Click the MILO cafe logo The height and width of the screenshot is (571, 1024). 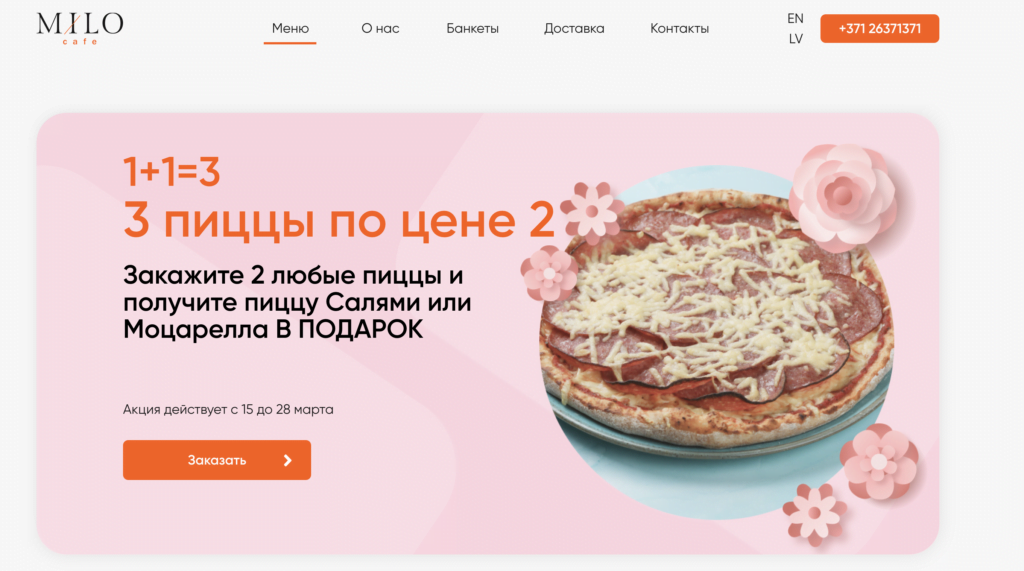click(x=80, y=27)
